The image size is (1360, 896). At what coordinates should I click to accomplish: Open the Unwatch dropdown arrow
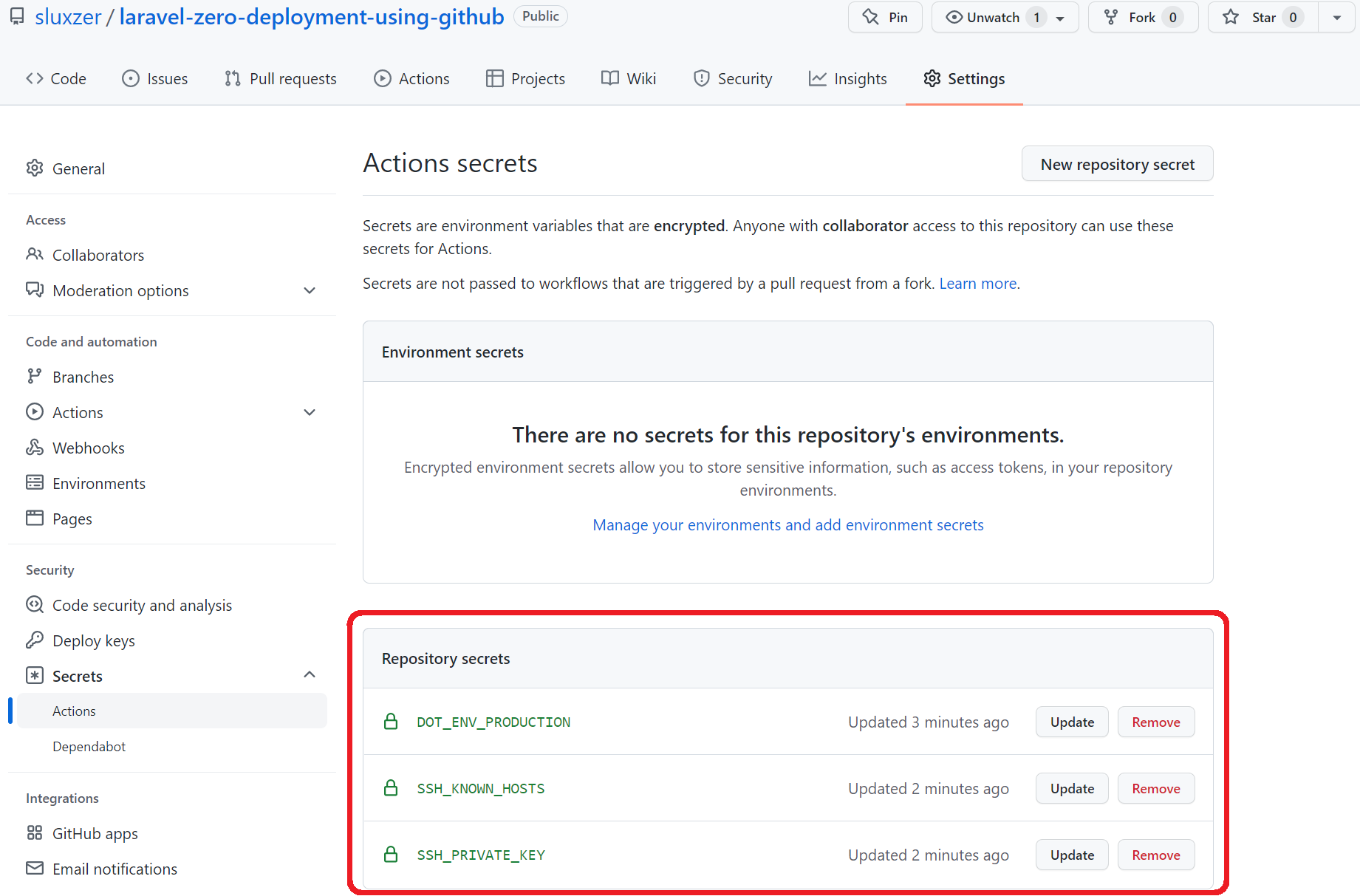[1061, 18]
